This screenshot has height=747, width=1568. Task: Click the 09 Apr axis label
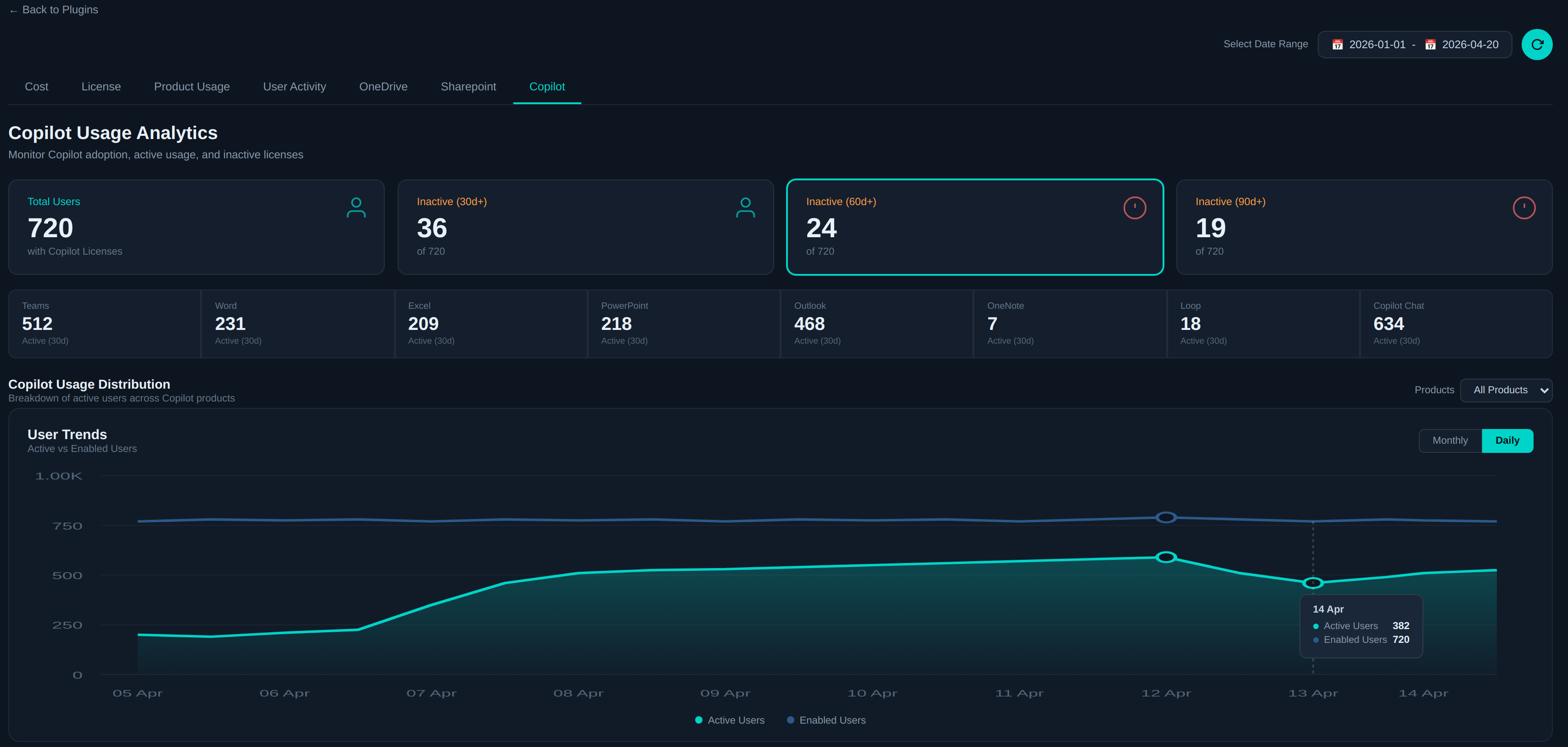coord(725,693)
